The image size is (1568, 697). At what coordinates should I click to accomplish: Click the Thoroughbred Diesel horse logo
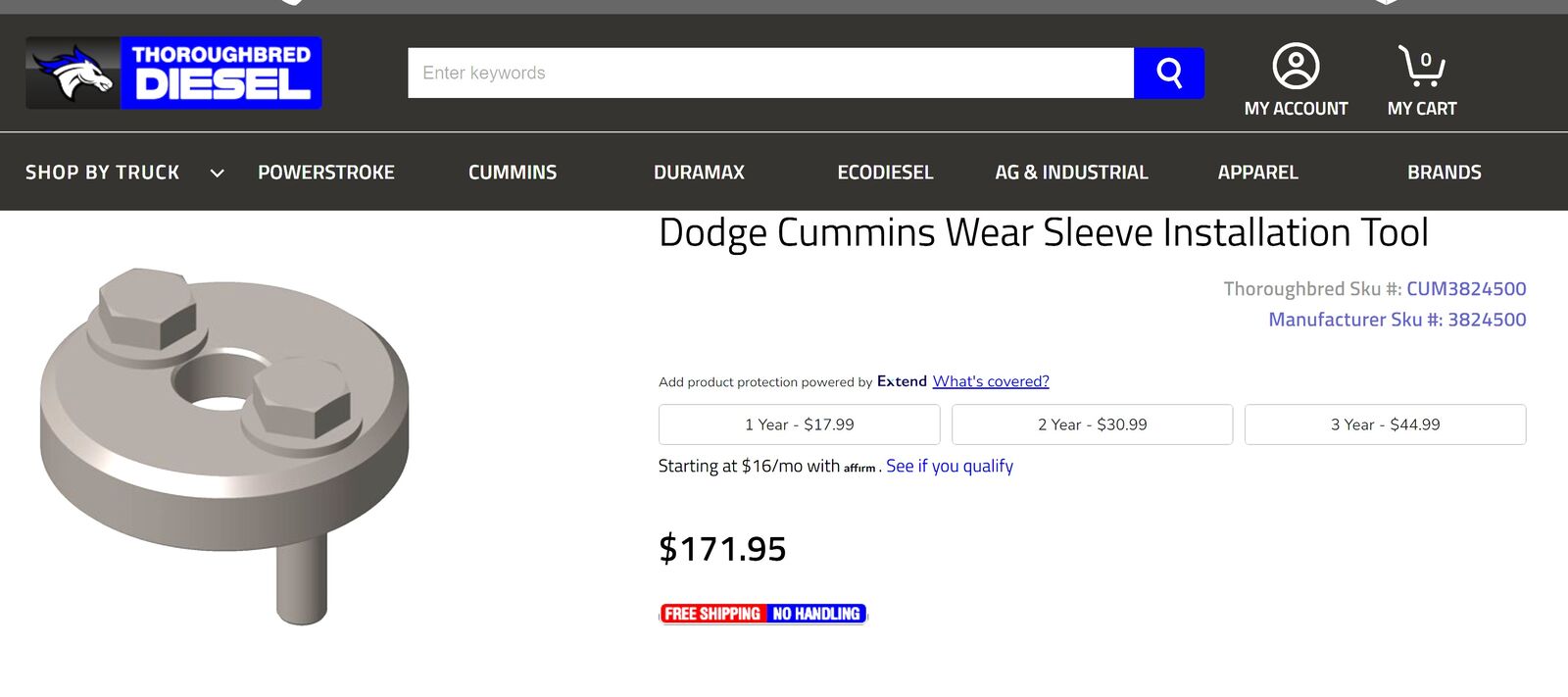(73, 72)
